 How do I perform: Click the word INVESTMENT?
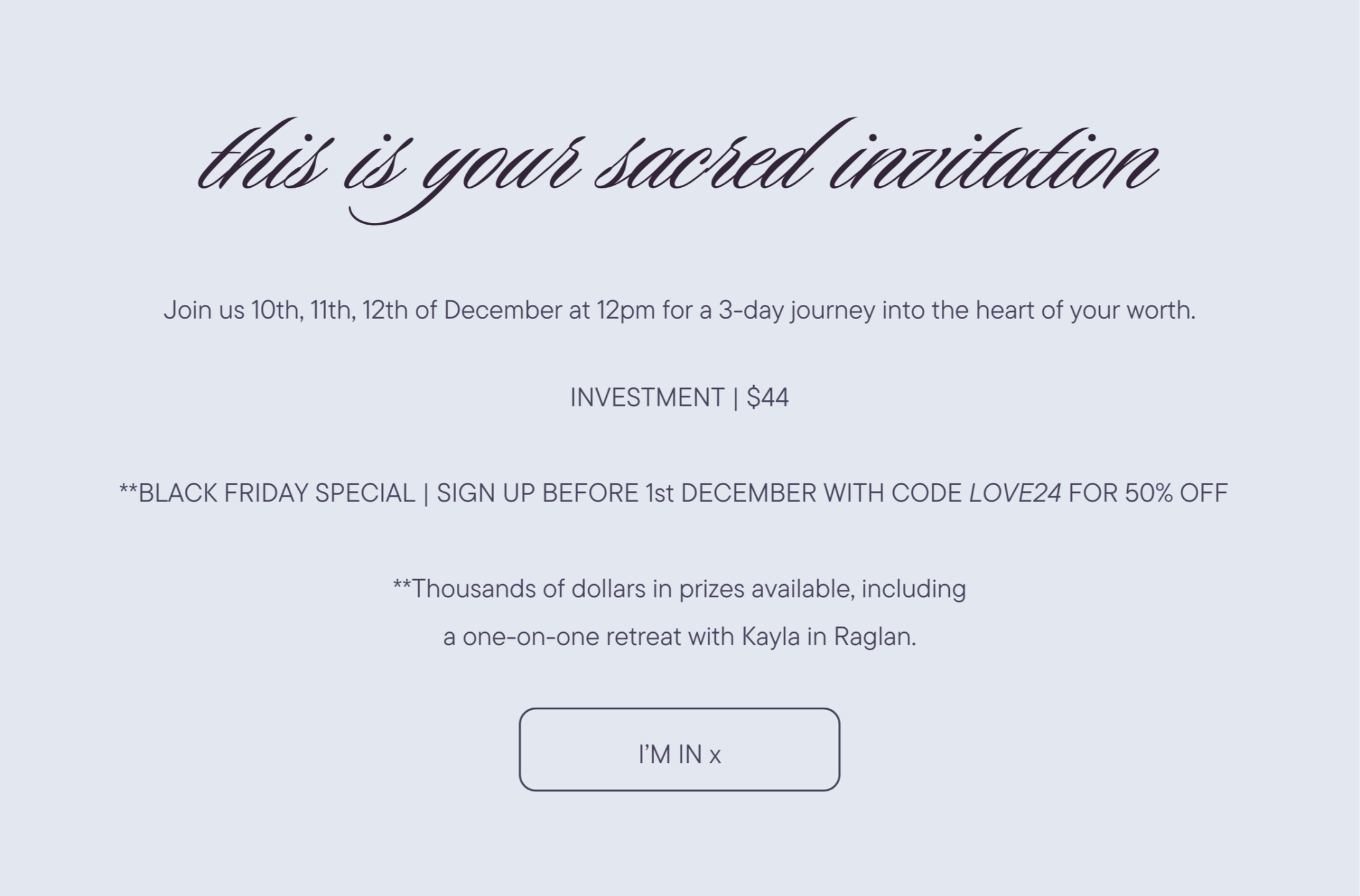pyautogui.click(x=647, y=398)
